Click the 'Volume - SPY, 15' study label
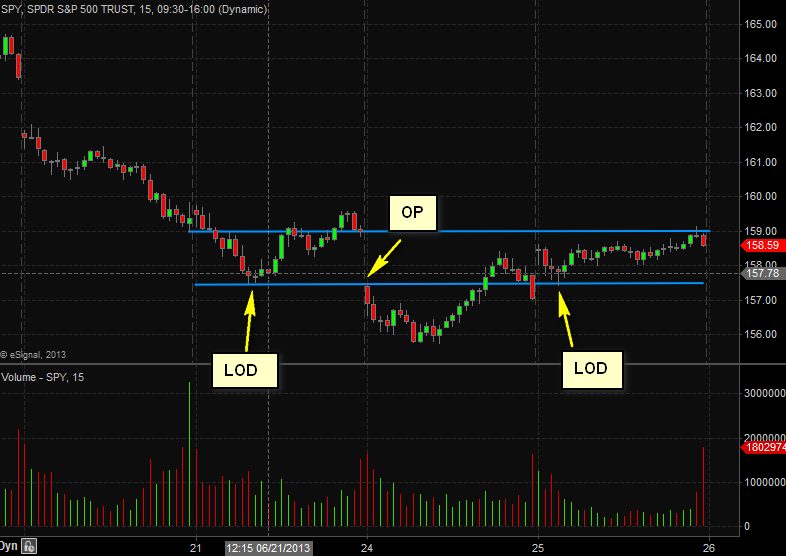 tap(43, 377)
